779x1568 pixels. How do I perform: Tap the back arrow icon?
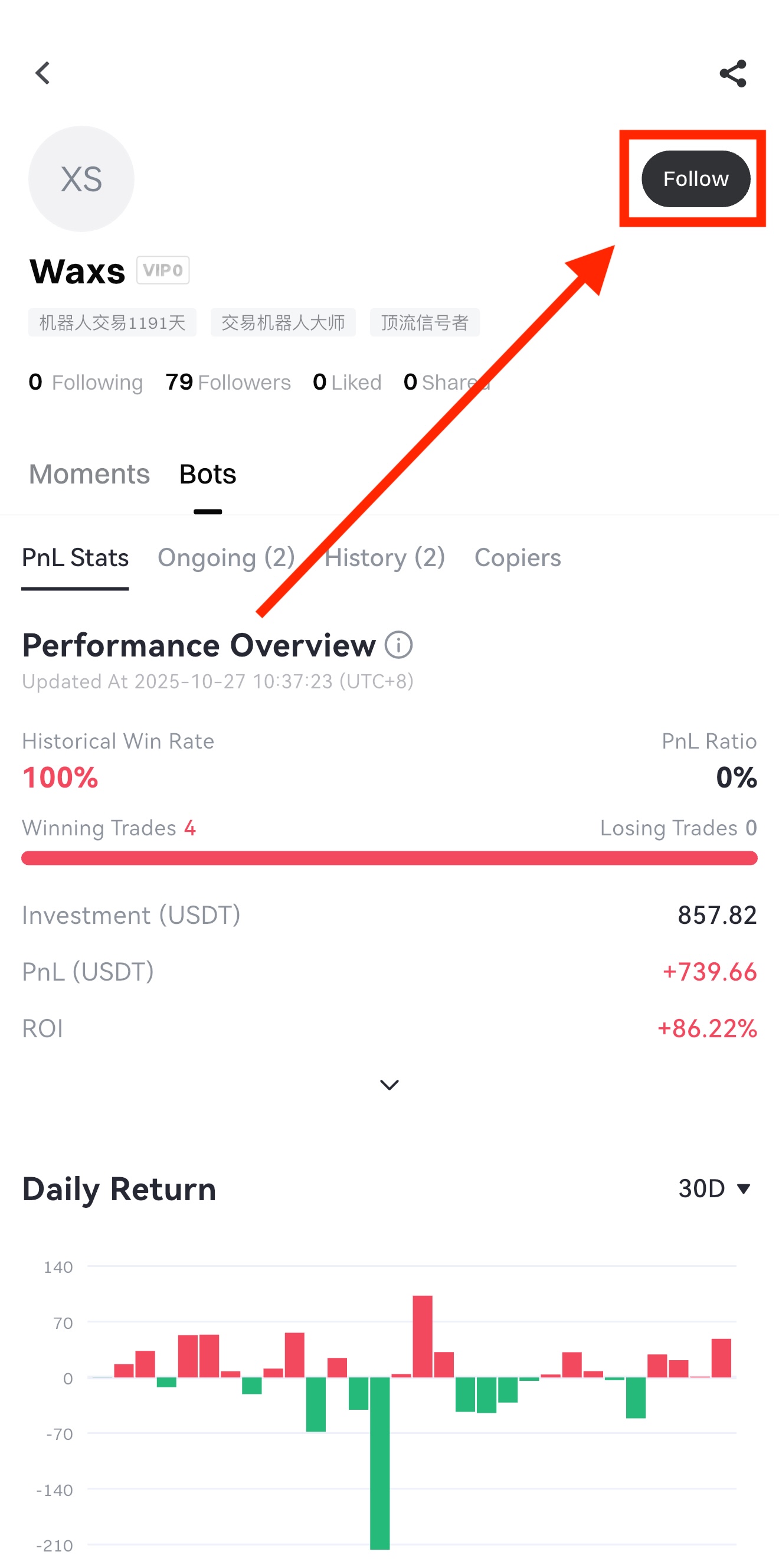click(42, 73)
